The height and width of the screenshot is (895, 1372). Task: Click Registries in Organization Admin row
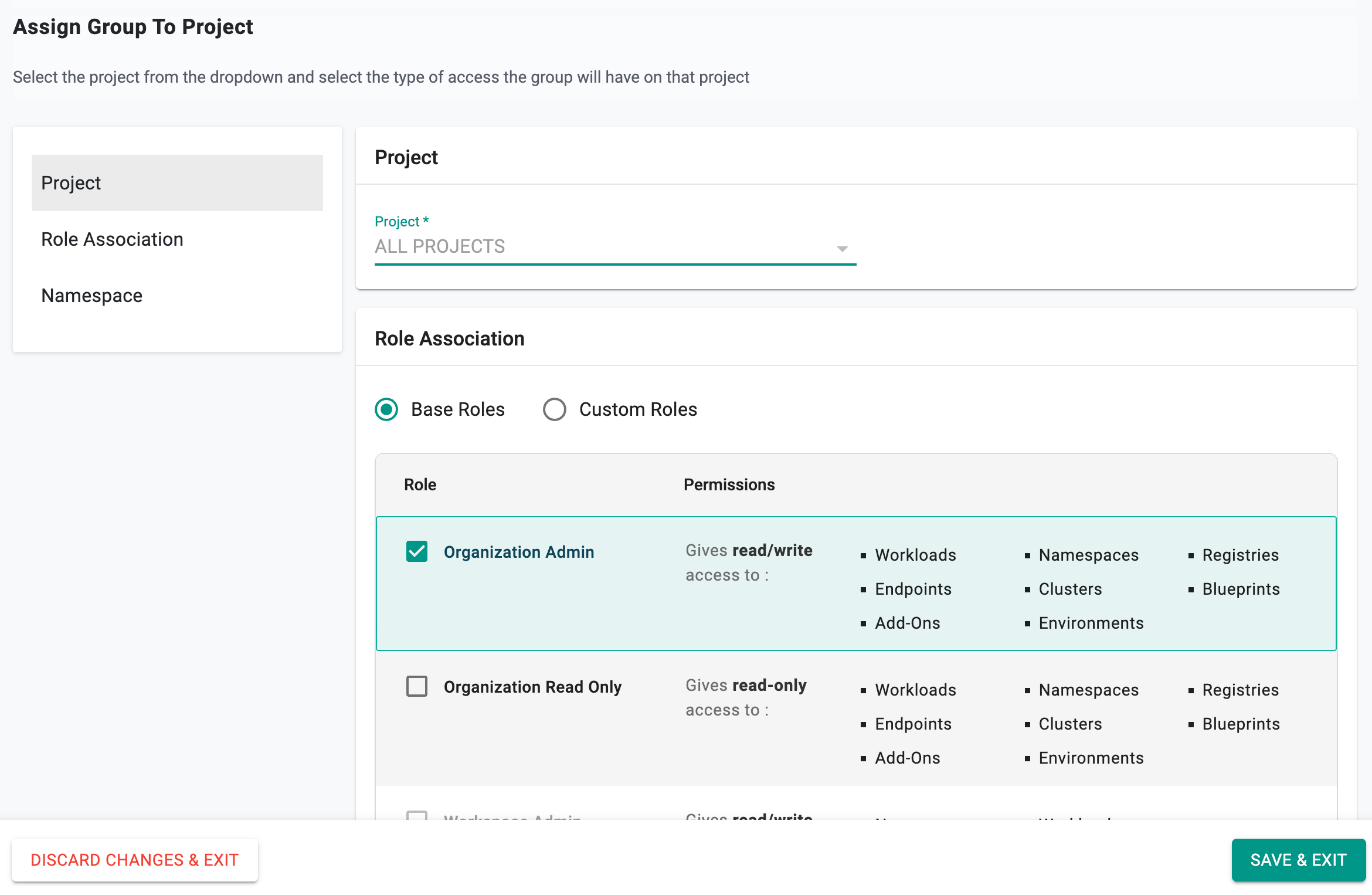(x=1241, y=555)
